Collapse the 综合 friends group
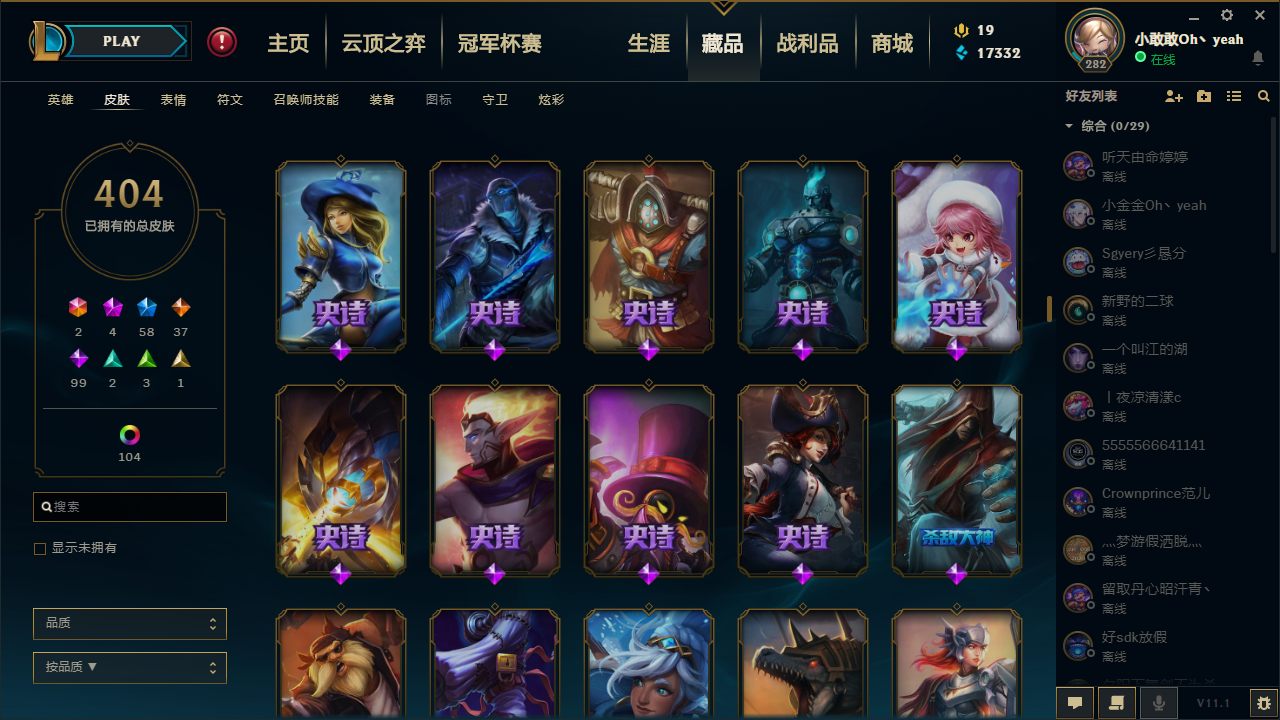 (x=1069, y=127)
